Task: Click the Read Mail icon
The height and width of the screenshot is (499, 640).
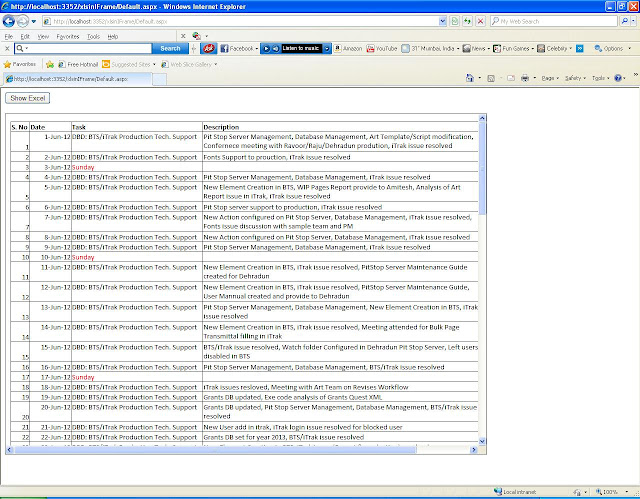Action: (511, 78)
